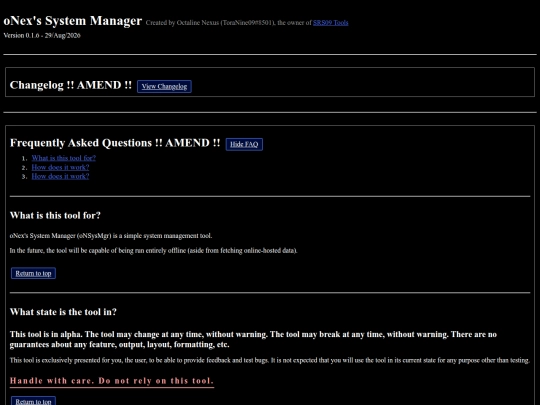Click 'oNex's System Manager (oNSysMgr) is a simple' sentence

[111, 236]
